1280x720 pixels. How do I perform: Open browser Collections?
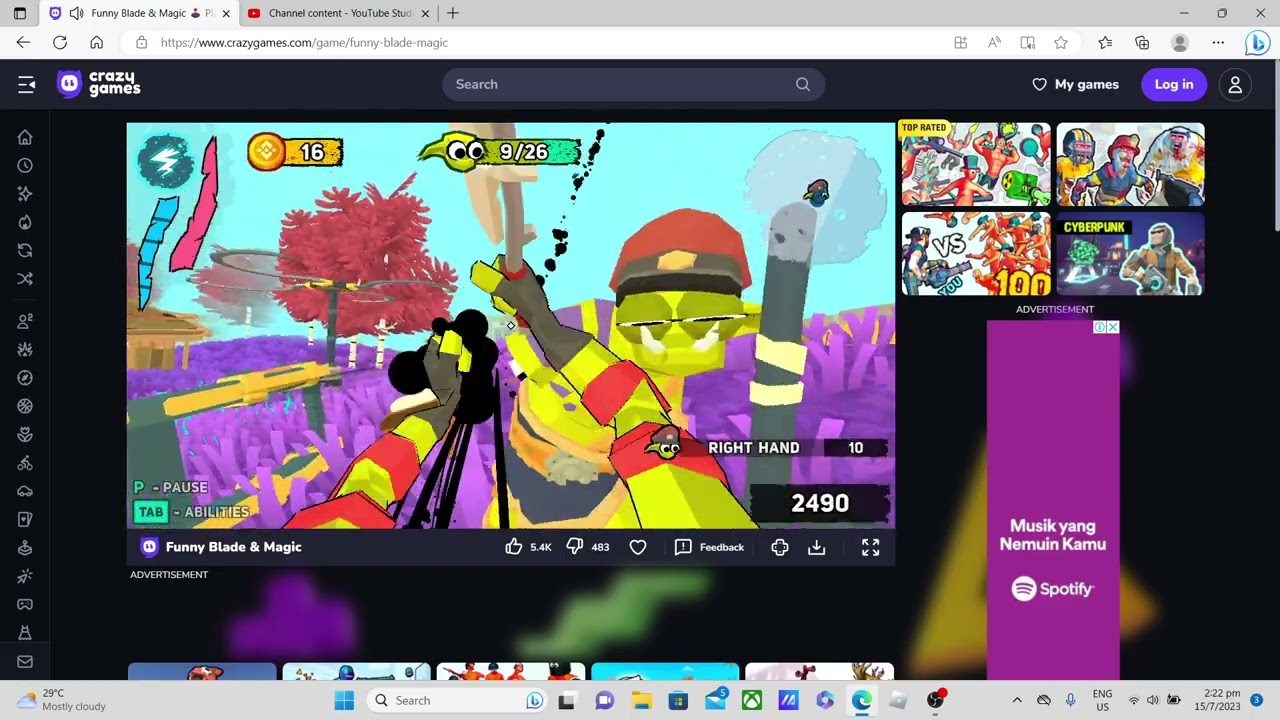coord(1142,42)
